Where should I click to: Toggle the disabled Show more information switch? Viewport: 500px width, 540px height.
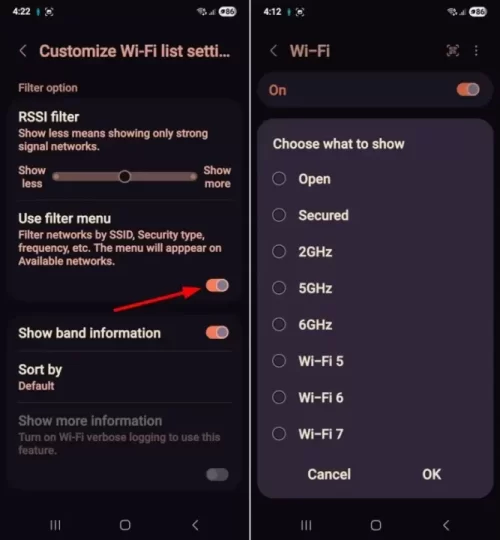[x=217, y=475]
